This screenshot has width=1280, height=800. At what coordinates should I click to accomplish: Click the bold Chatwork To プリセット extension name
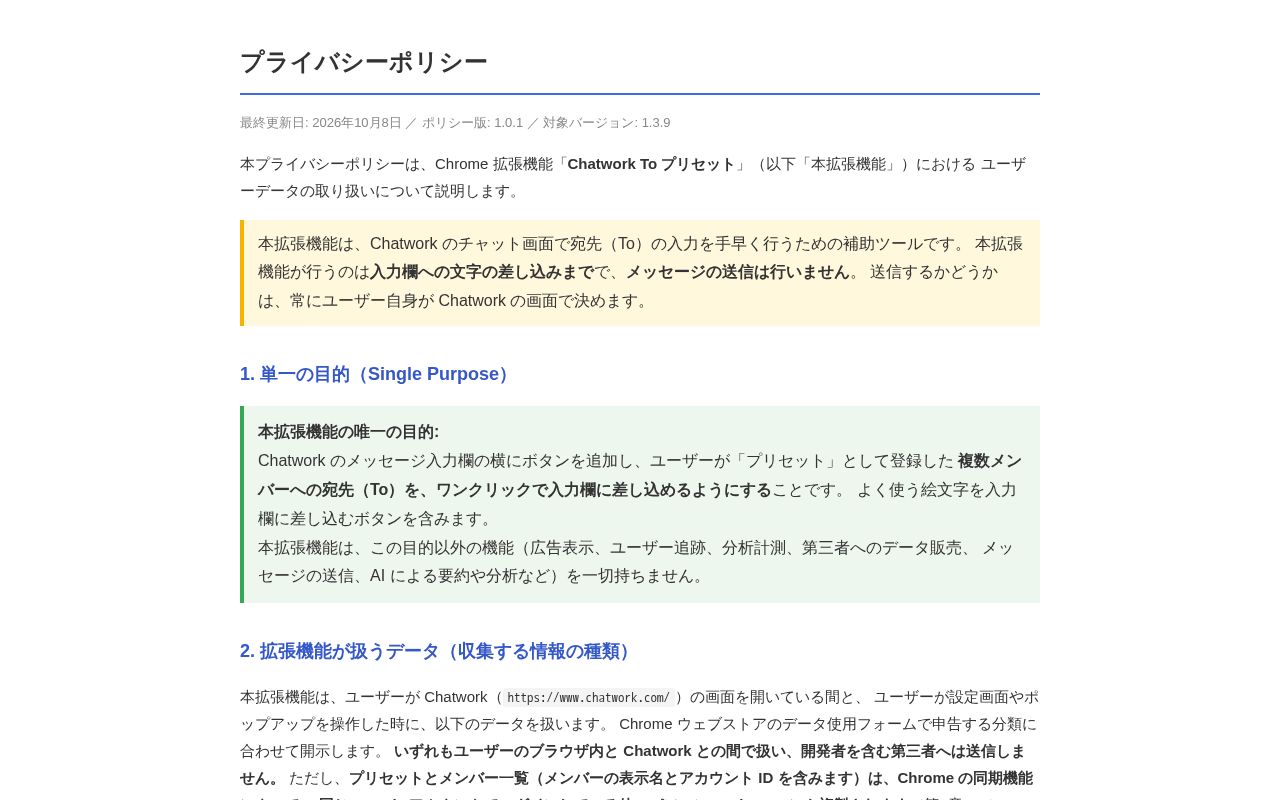coord(651,164)
